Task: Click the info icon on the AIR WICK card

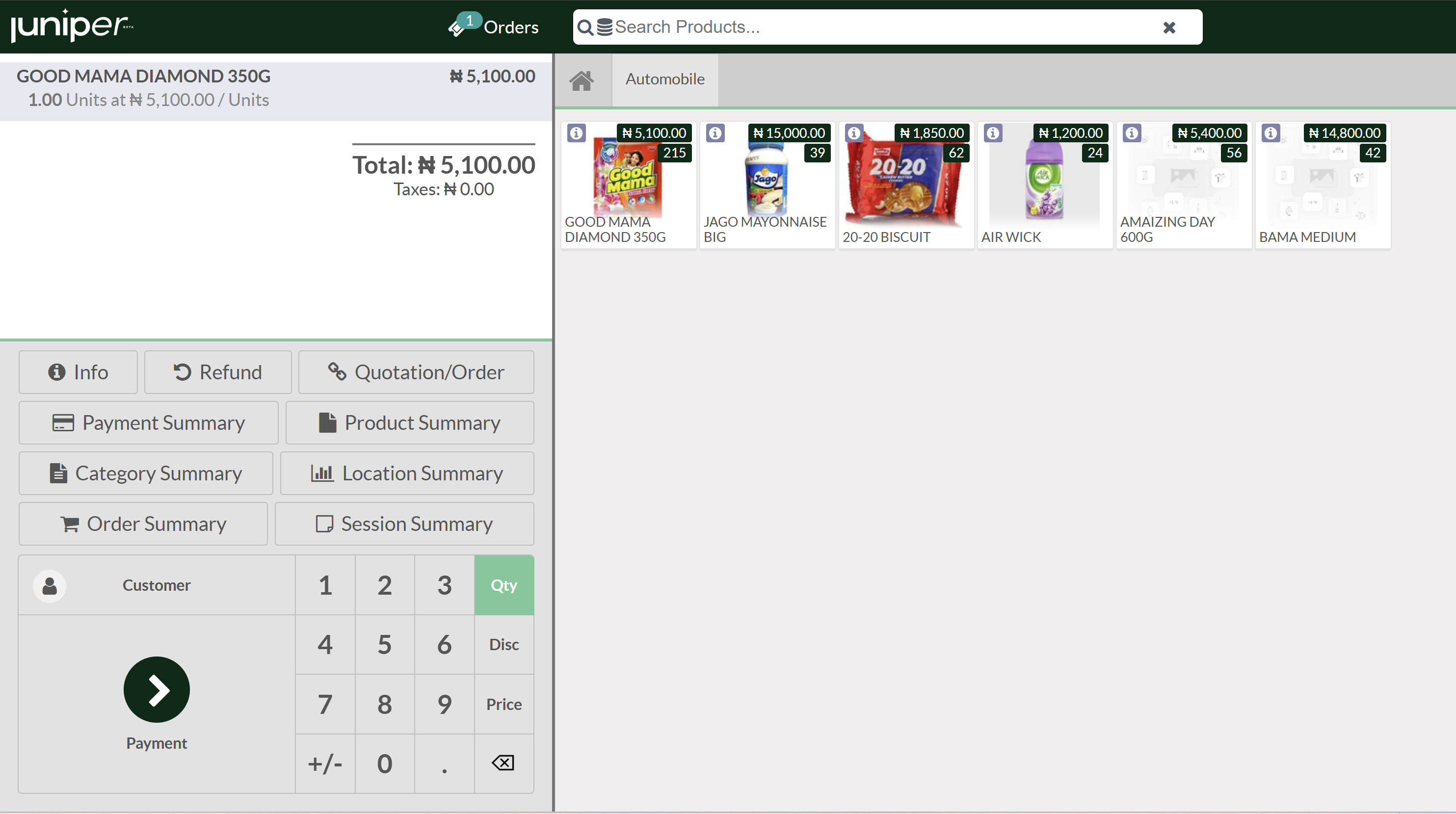Action: [x=993, y=133]
